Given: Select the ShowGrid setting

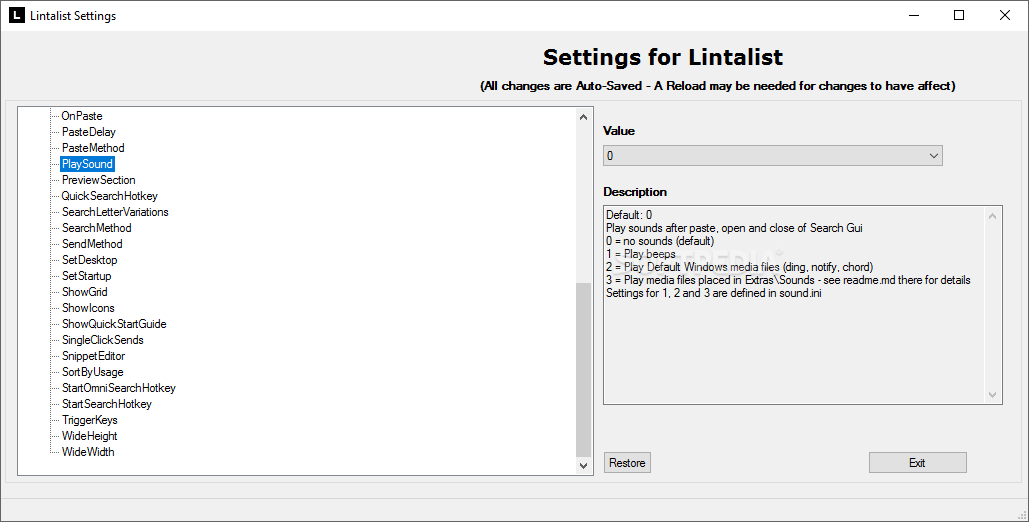Looking at the screenshot, I should click(x=85, y=292).
